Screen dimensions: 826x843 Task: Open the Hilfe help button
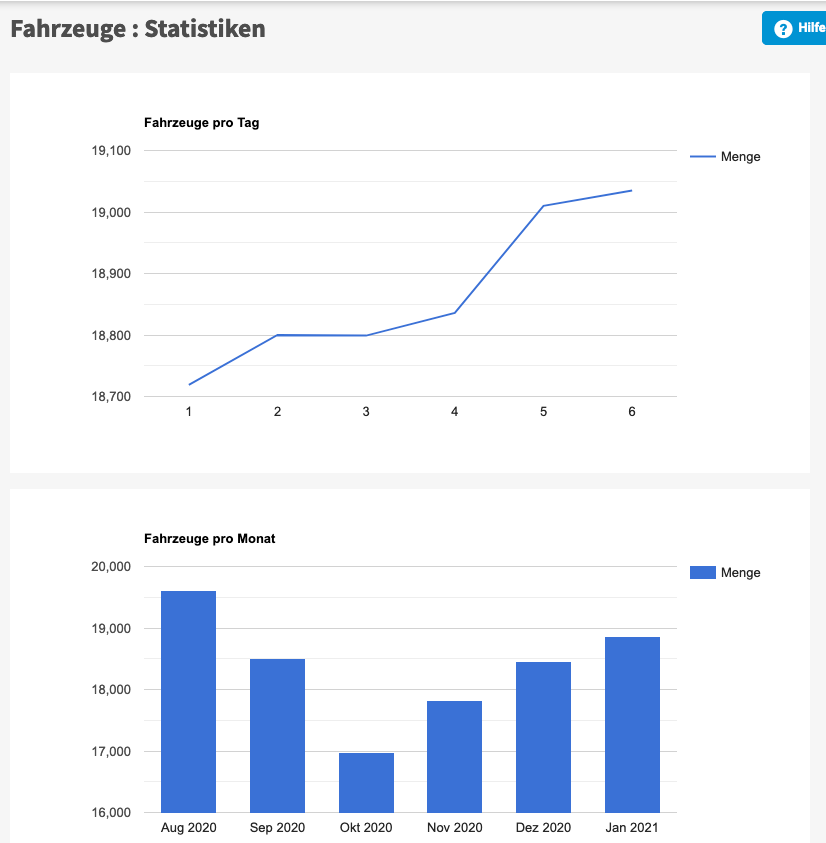[x=796, y=29]
